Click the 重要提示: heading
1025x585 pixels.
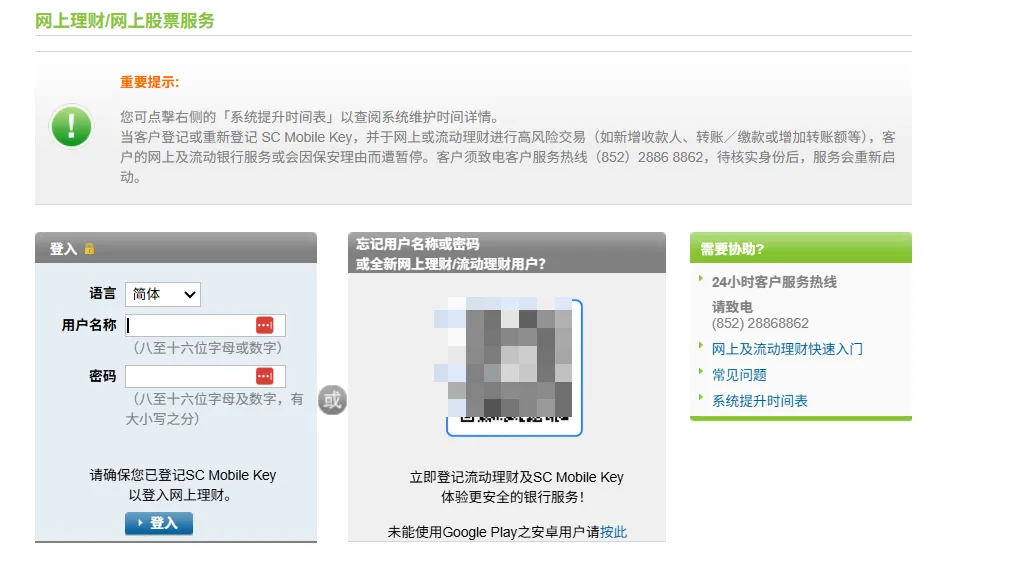click(150, 82)
